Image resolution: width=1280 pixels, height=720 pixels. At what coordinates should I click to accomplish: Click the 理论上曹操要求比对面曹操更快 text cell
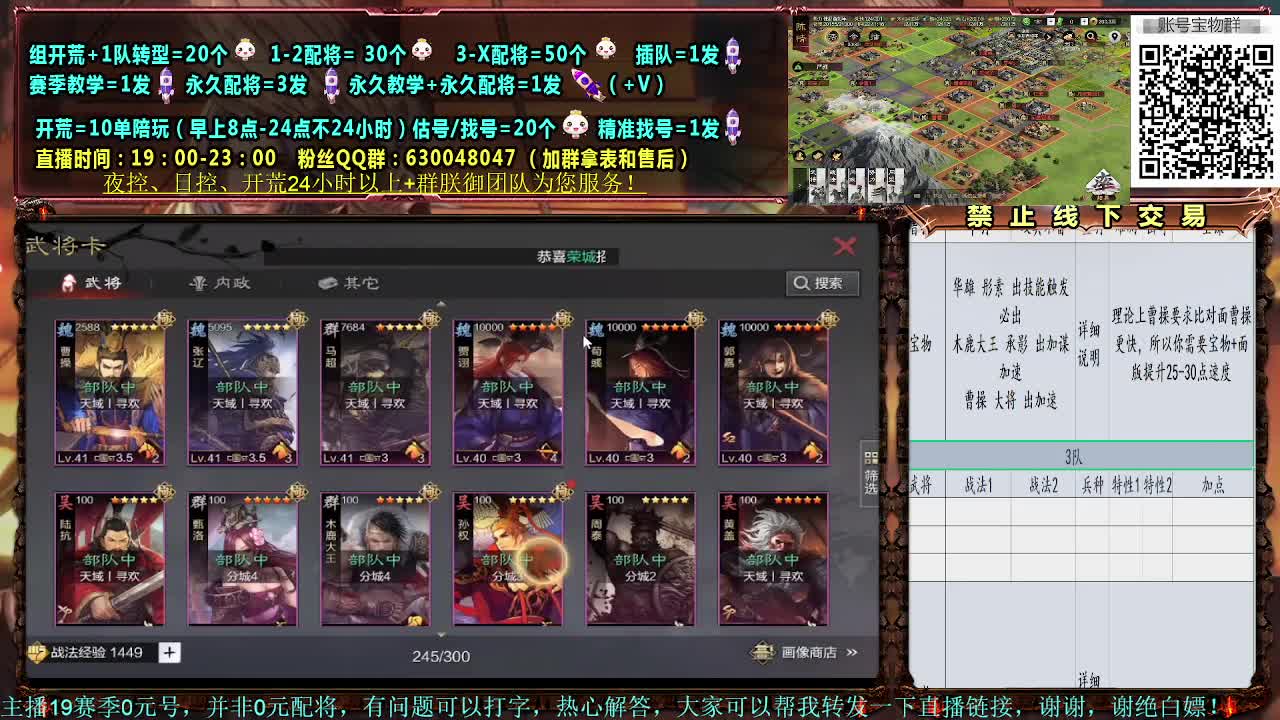pyautogui.click(x=1181, y=343)
